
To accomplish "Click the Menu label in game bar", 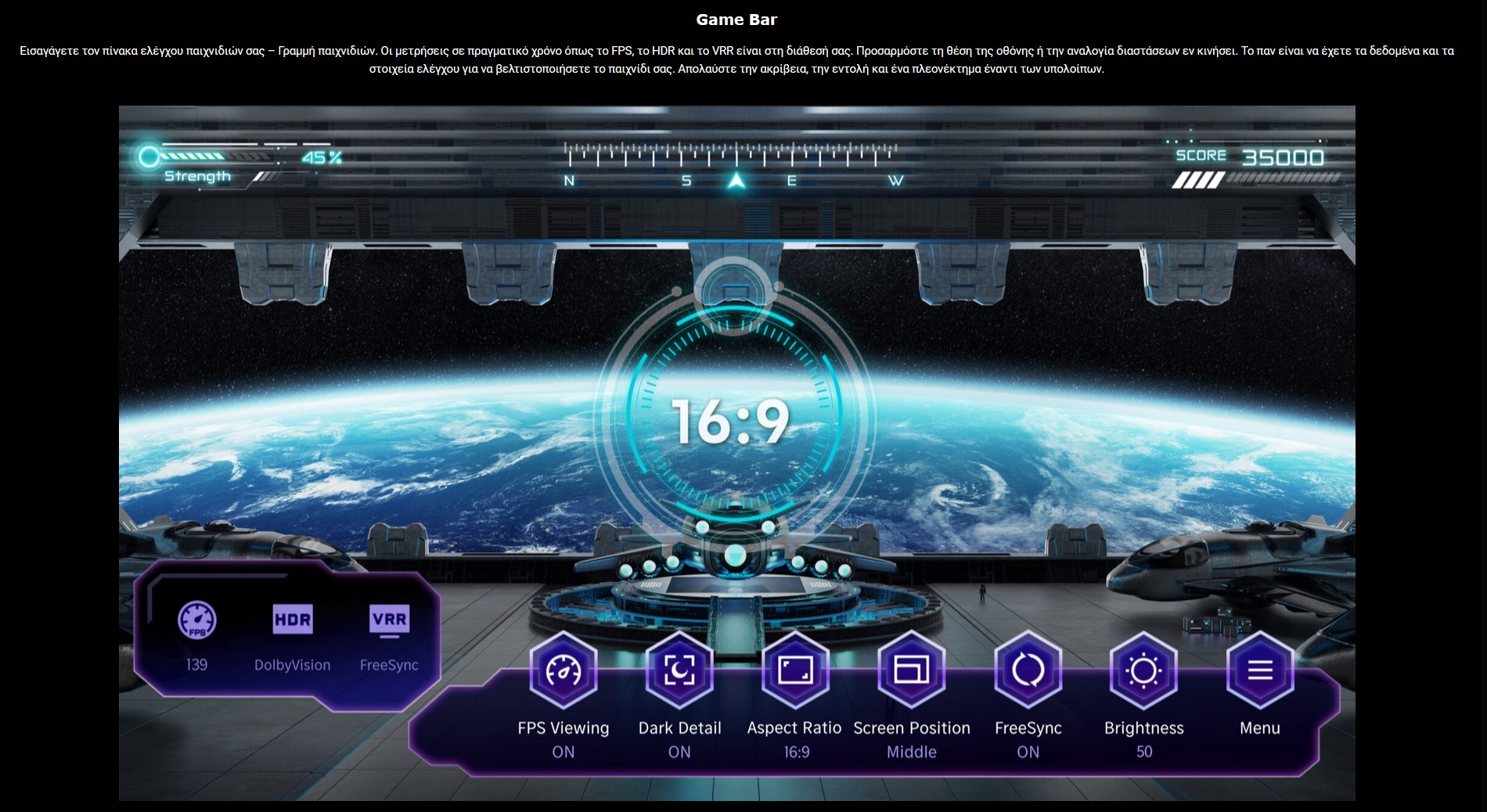I will tap(1260, 728).
